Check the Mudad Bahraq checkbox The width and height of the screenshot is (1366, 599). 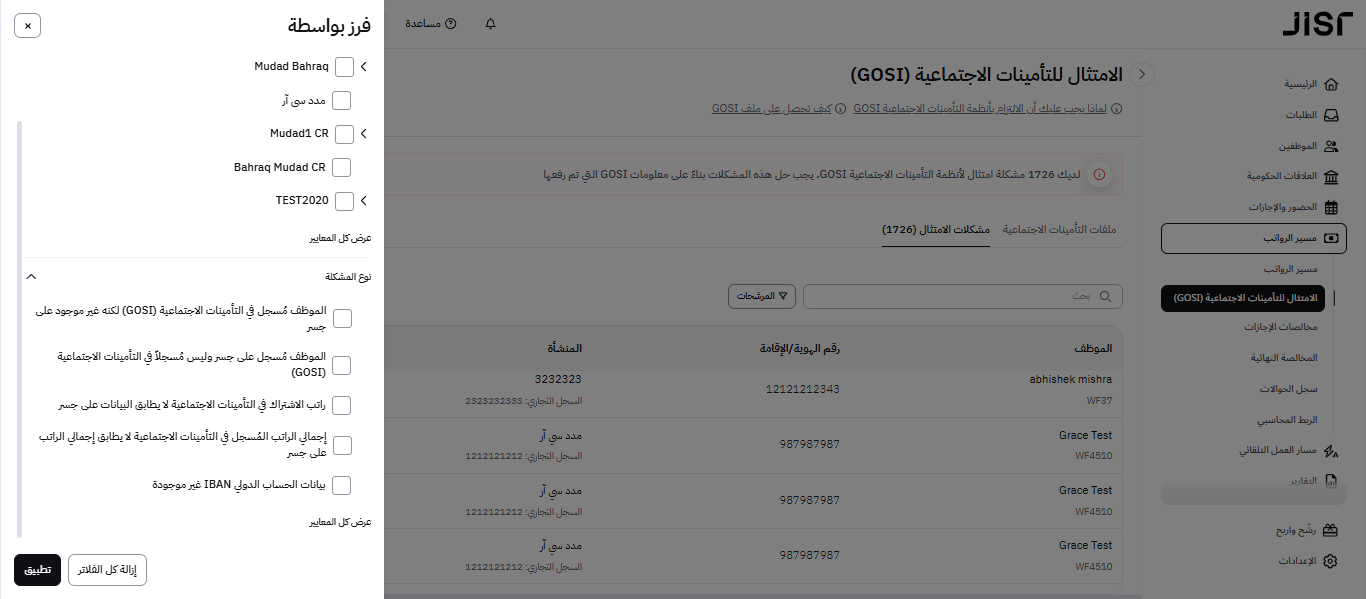click(x=344, y=67)
